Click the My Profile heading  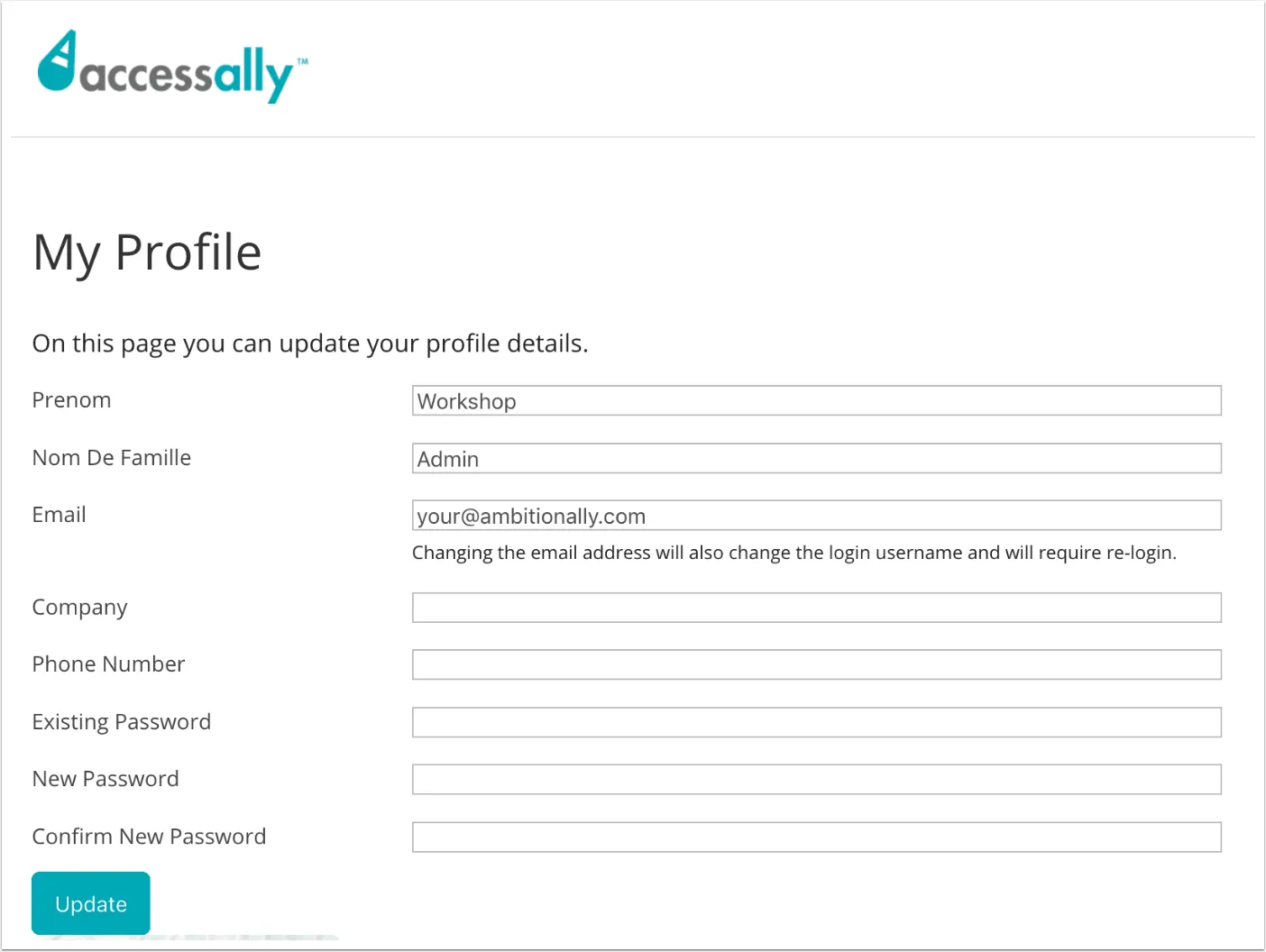pos(147,252)
